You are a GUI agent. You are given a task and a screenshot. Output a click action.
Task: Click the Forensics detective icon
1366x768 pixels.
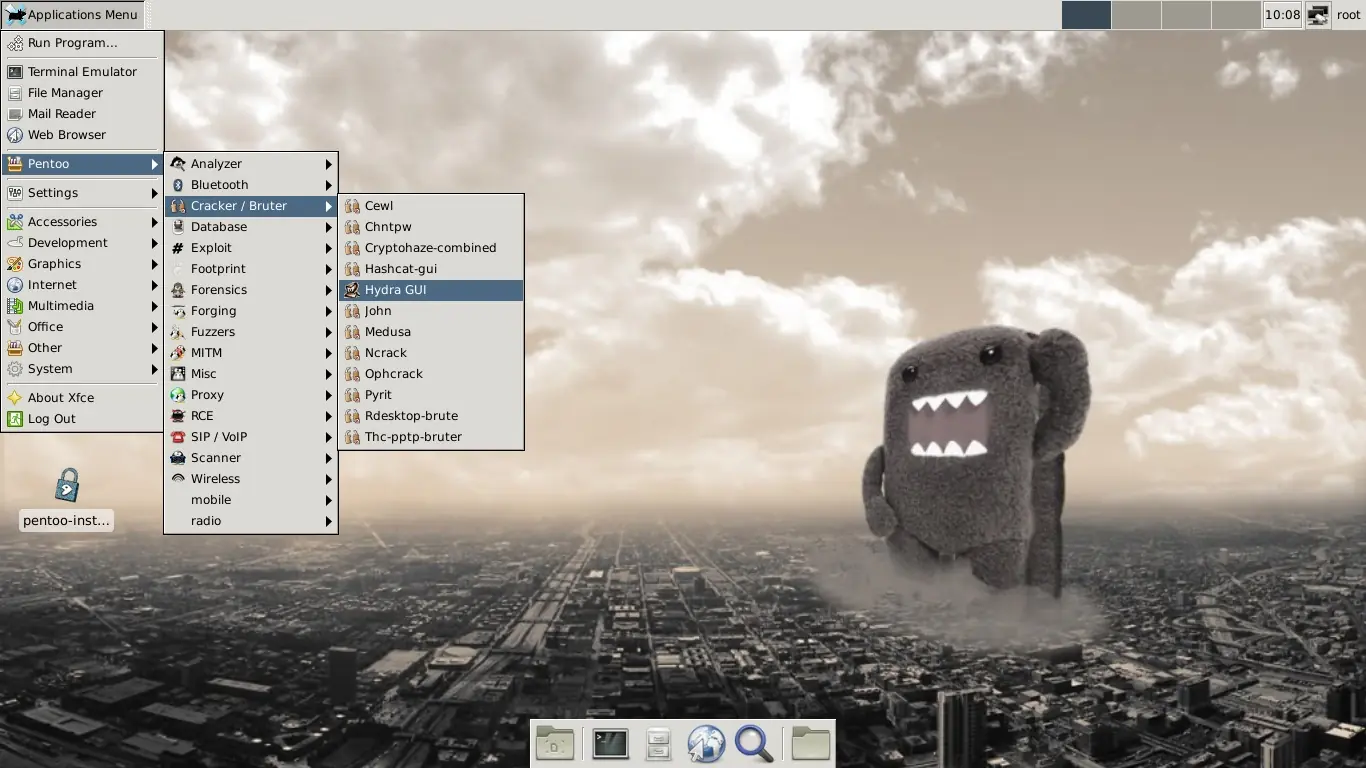(x=178, y=290)
